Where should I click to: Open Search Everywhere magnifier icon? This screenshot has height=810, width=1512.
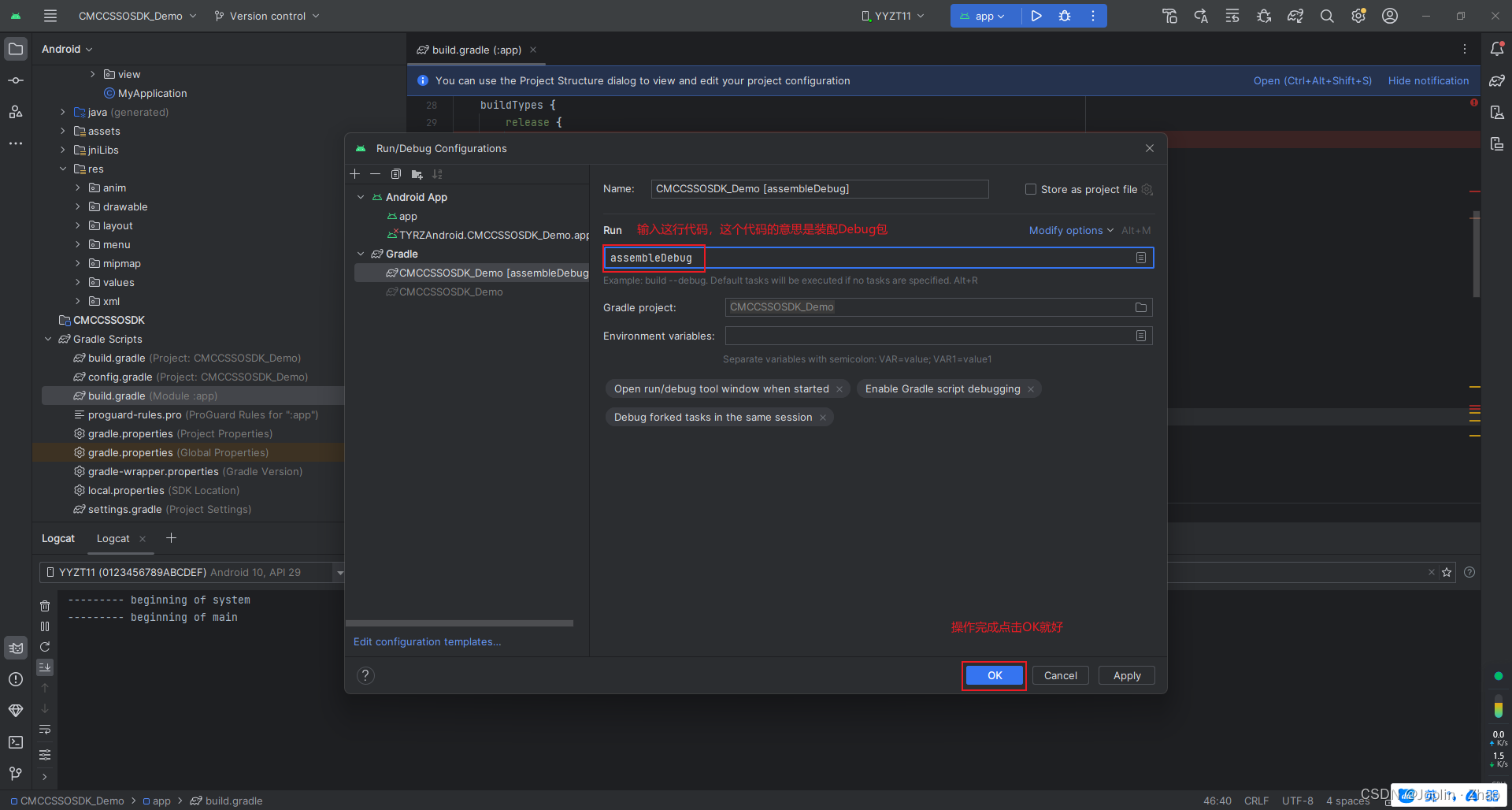click(1327, 16)
